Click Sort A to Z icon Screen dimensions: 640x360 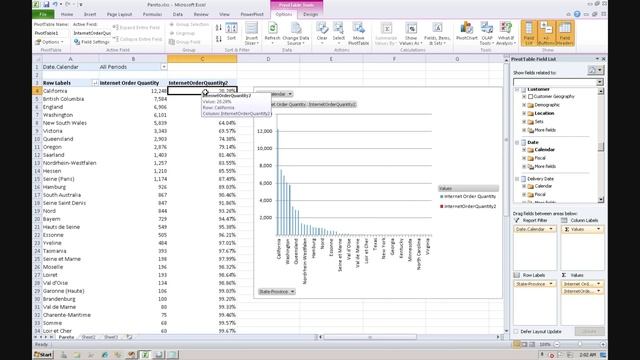tap(219, 28)
